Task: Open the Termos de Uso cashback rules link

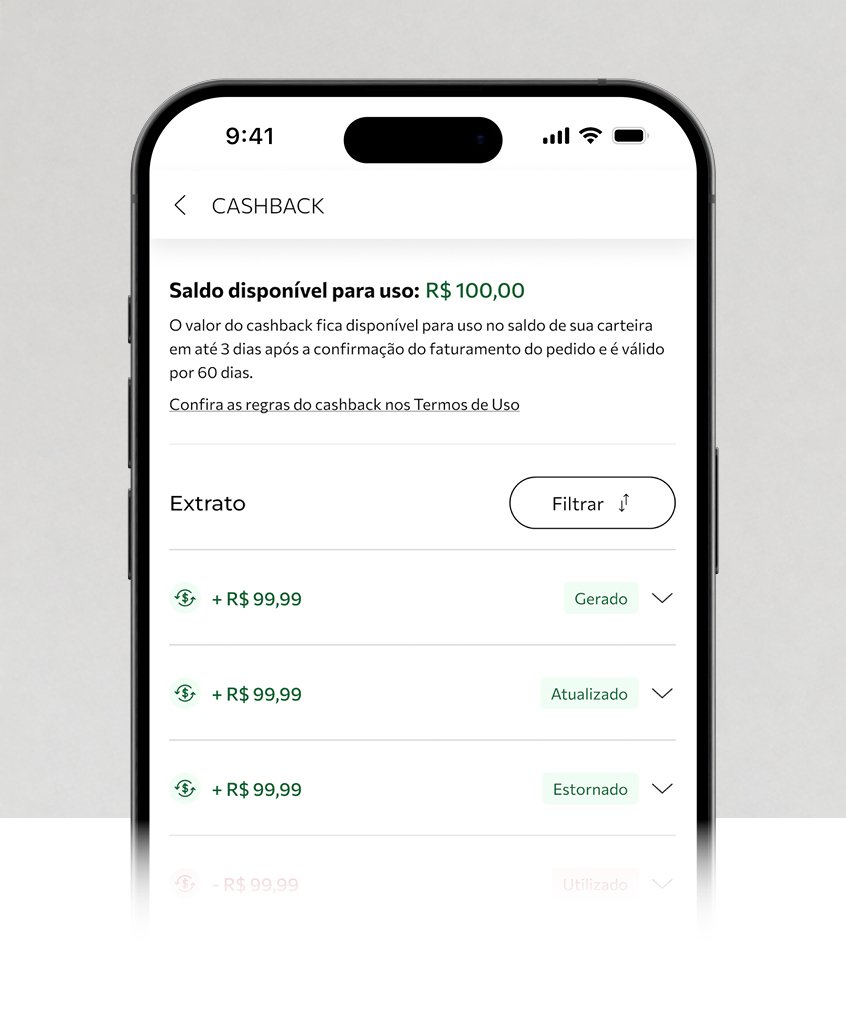Action: pos(344,405)
